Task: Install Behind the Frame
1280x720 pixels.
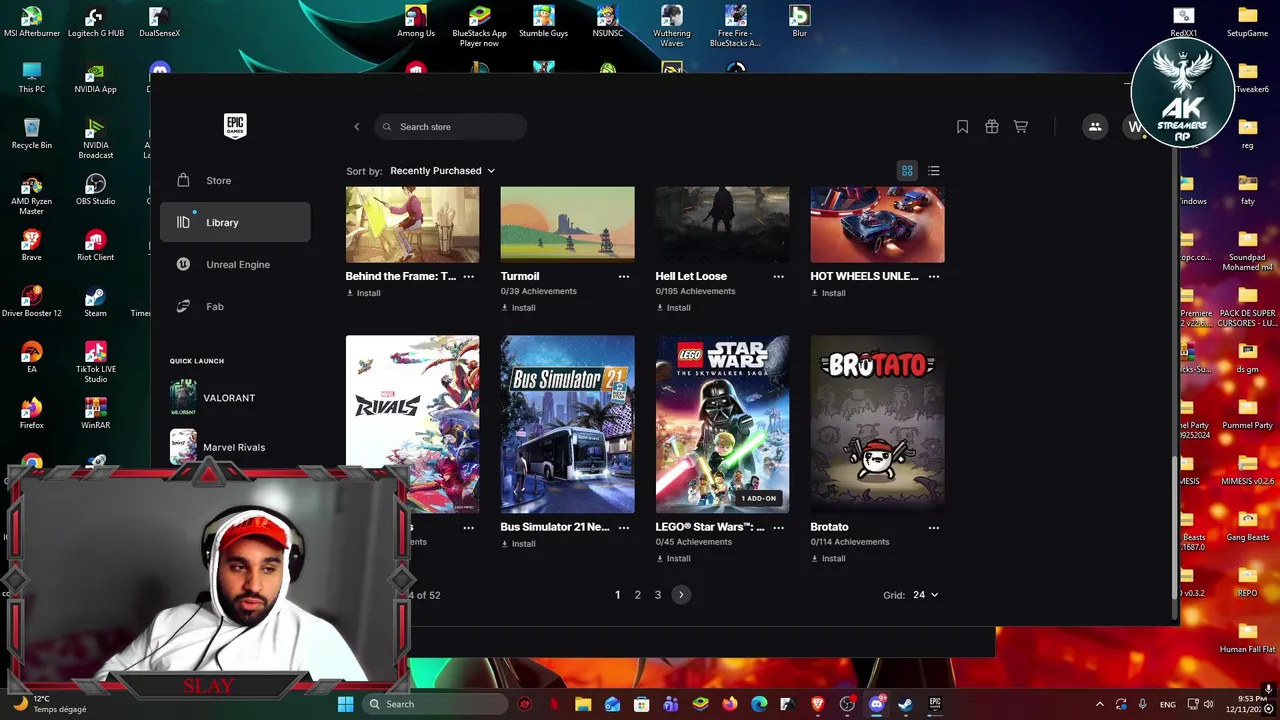Action: tap(363, 293)
